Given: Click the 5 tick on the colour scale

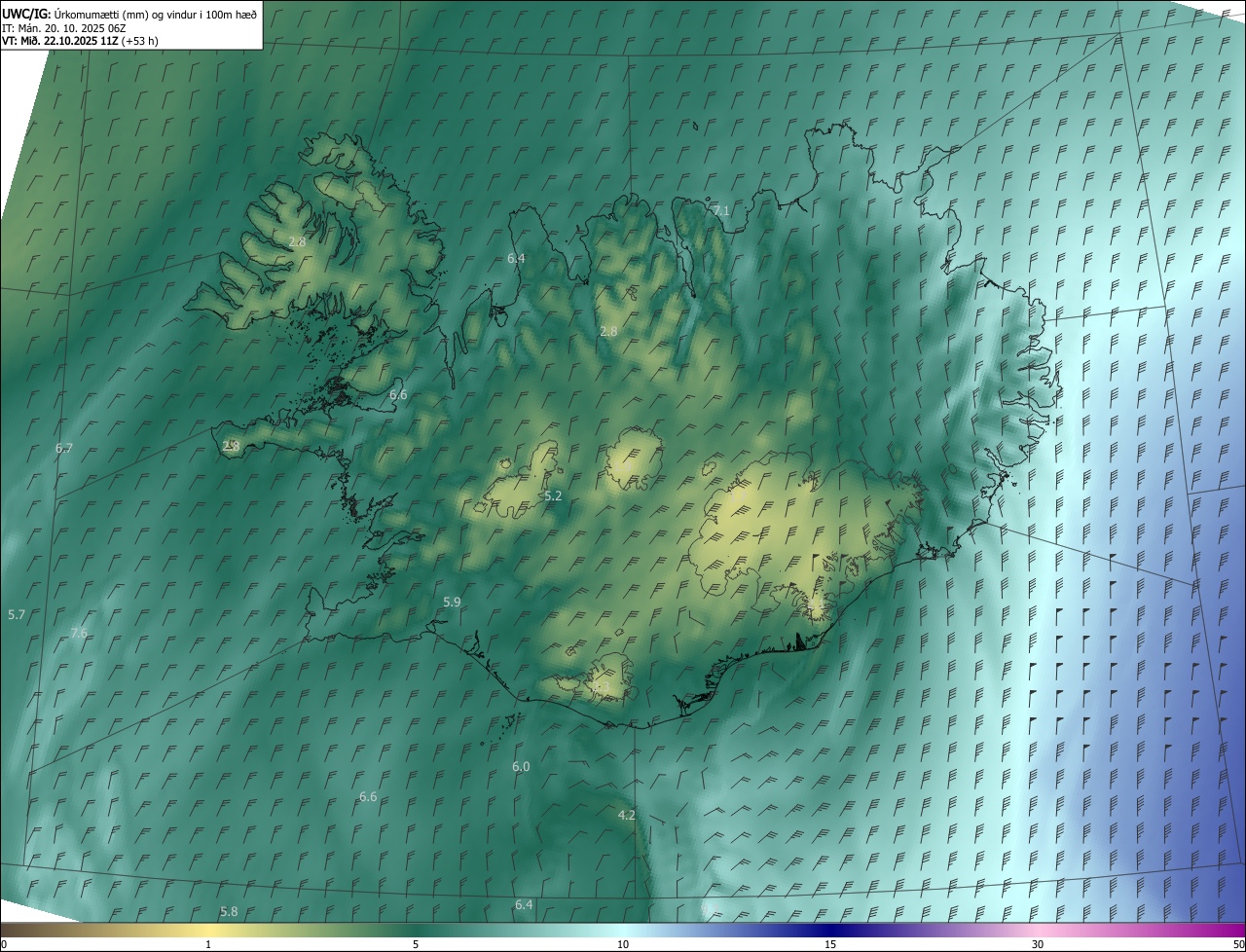Looking at the screenshot, I should click(x=416, y=944).
